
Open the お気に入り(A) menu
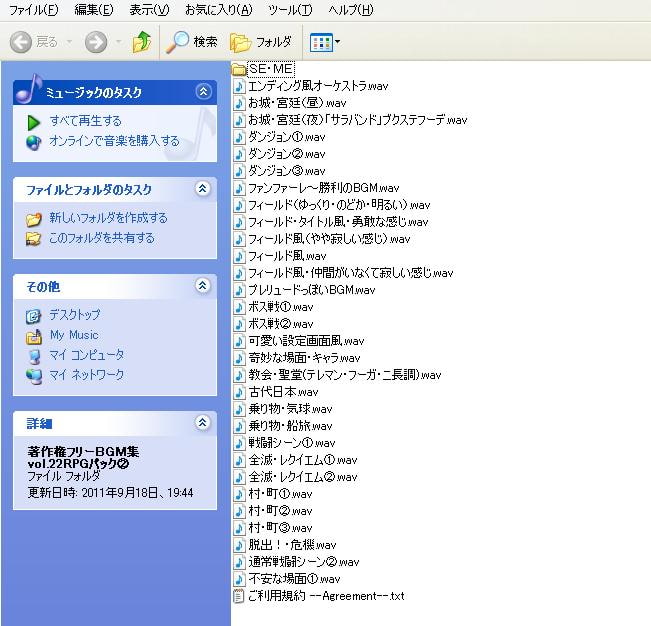218,10
